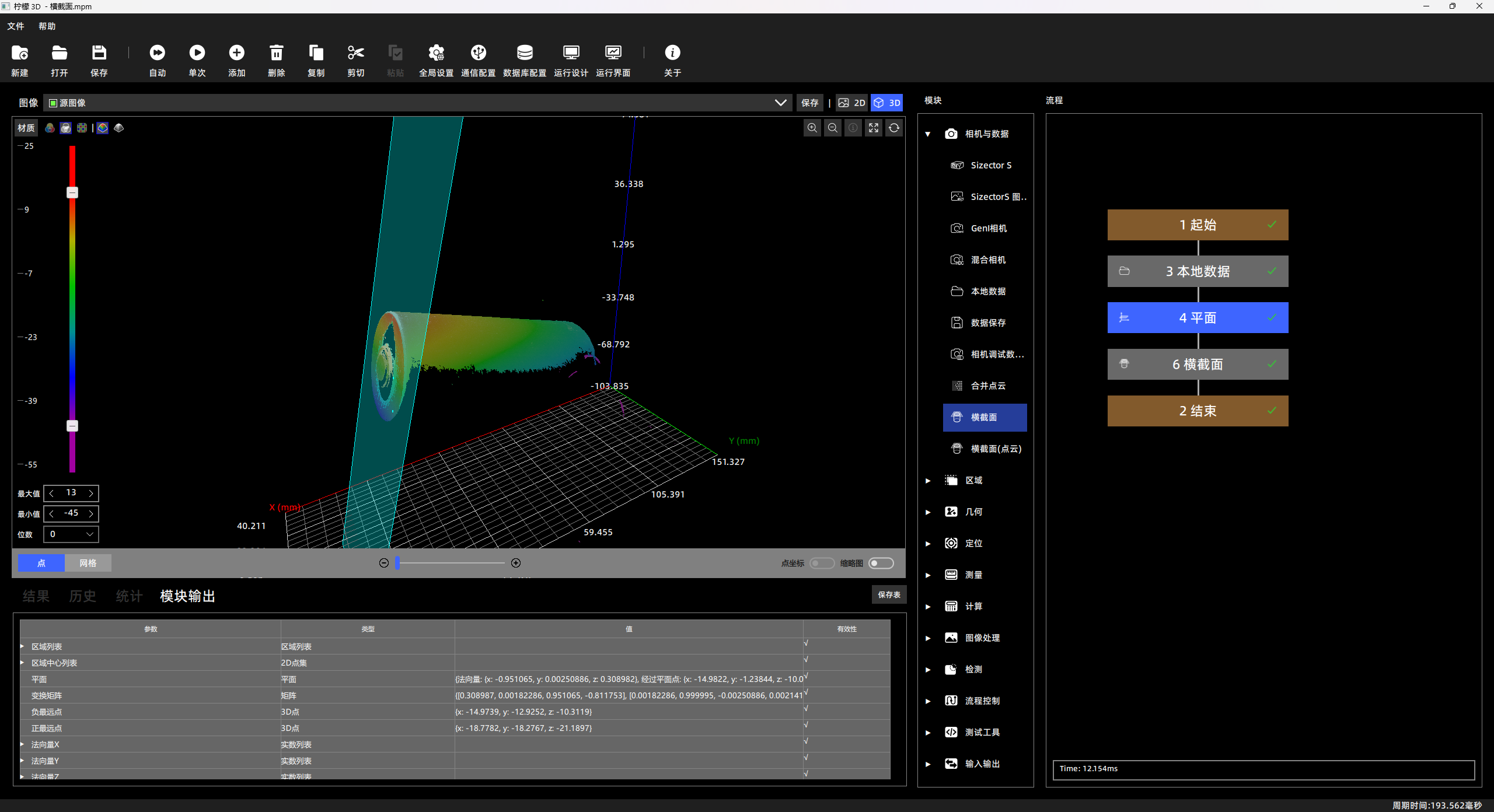Reset the 3D view rotation

pyautogui.click(x=894, y=128)
